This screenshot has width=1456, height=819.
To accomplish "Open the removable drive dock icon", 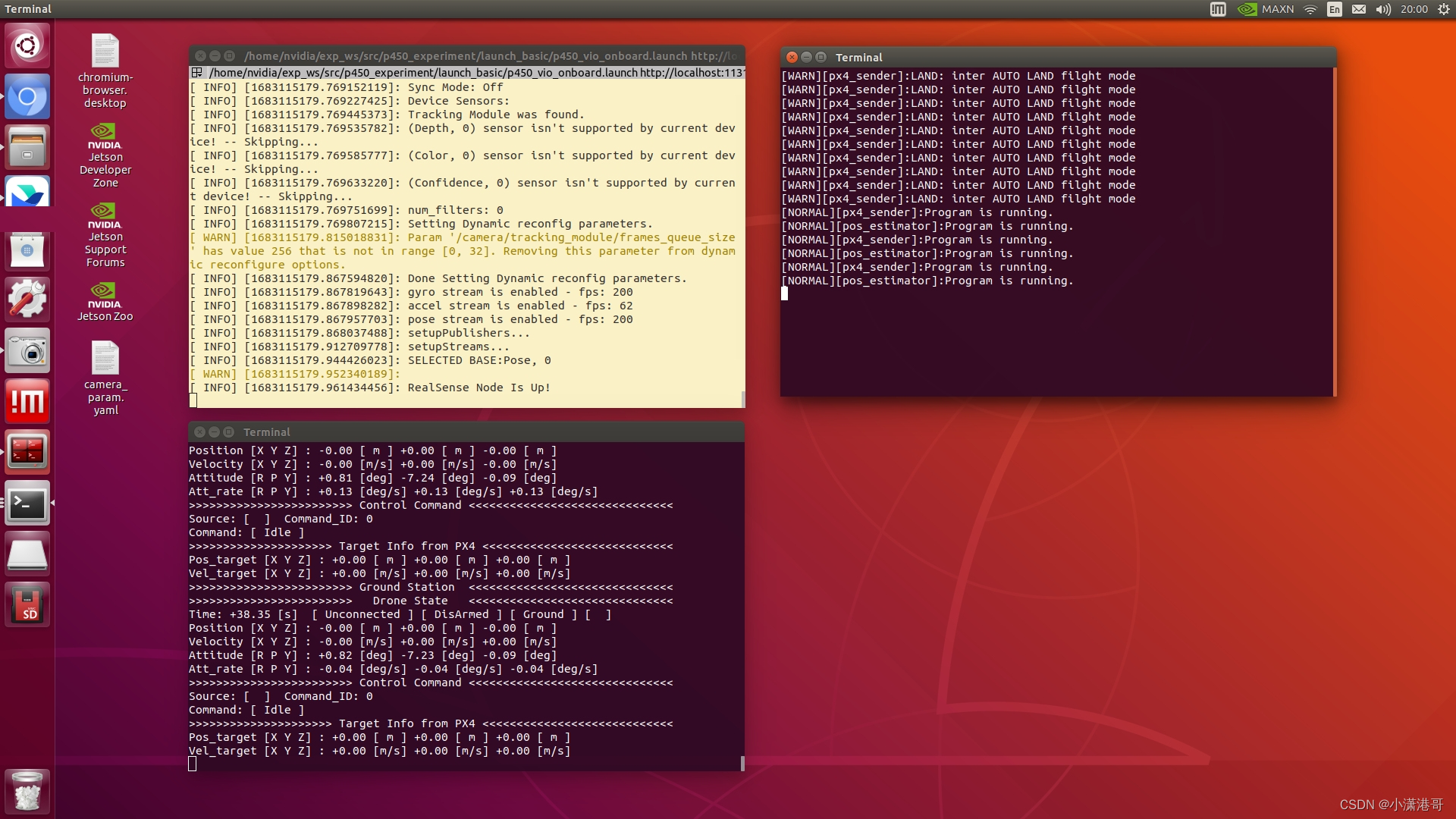I will click(x=27, y=554).
